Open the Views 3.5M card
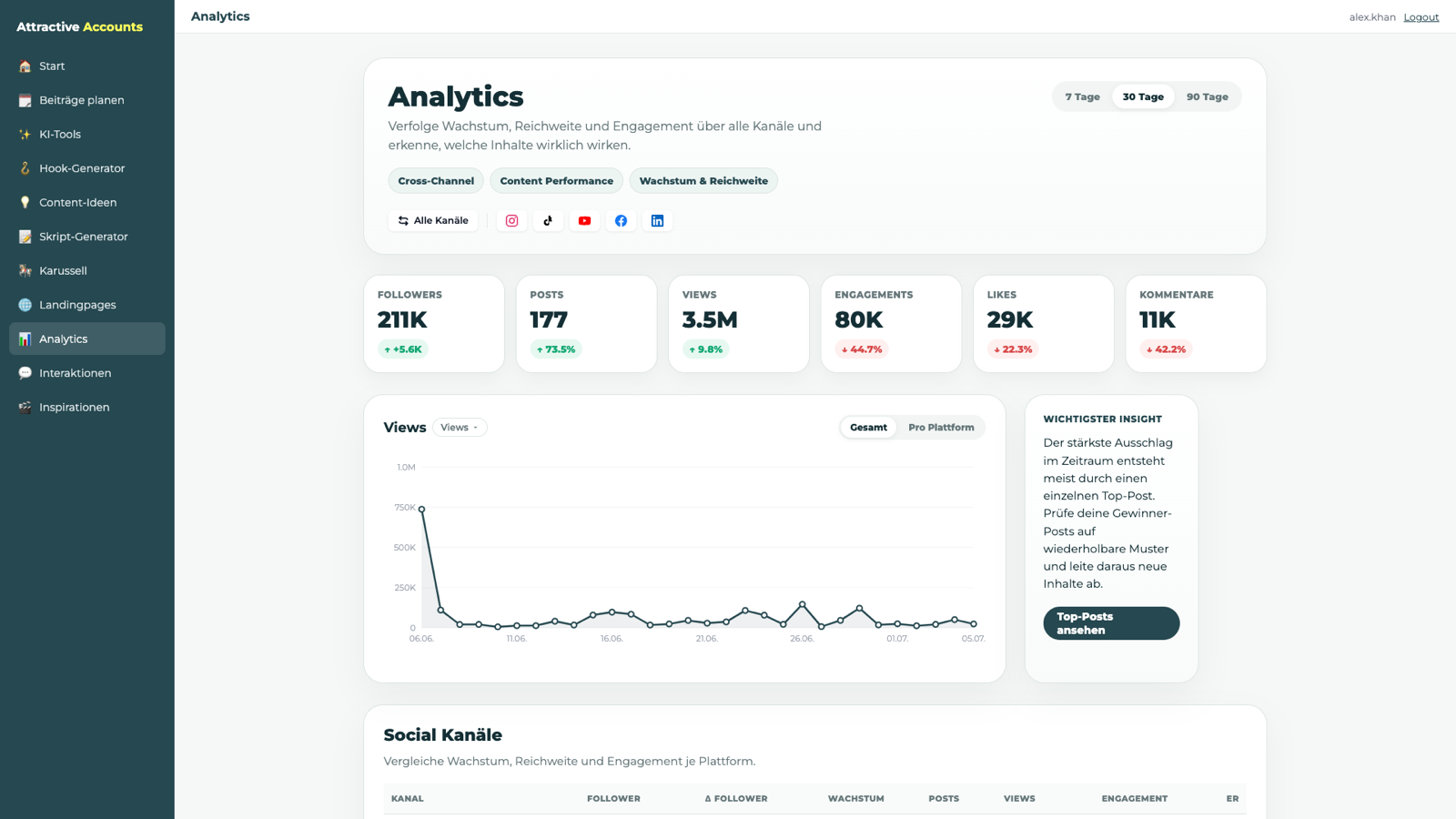 pyautogui.click(x=739, y=324)
